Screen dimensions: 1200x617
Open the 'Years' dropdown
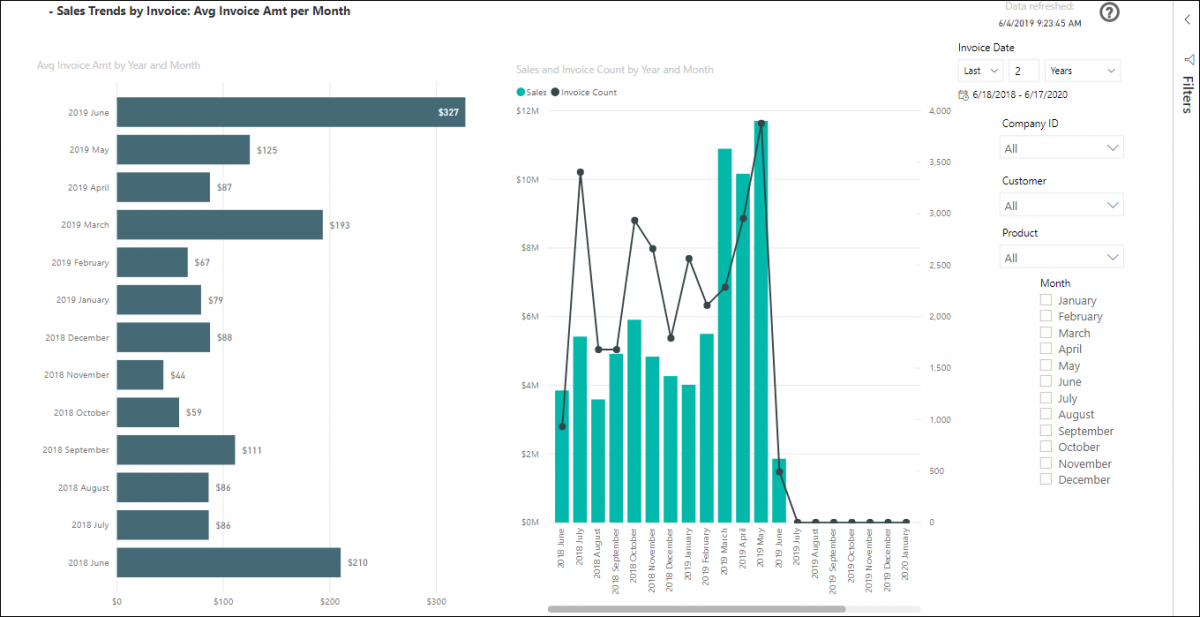pos(1082,70)
